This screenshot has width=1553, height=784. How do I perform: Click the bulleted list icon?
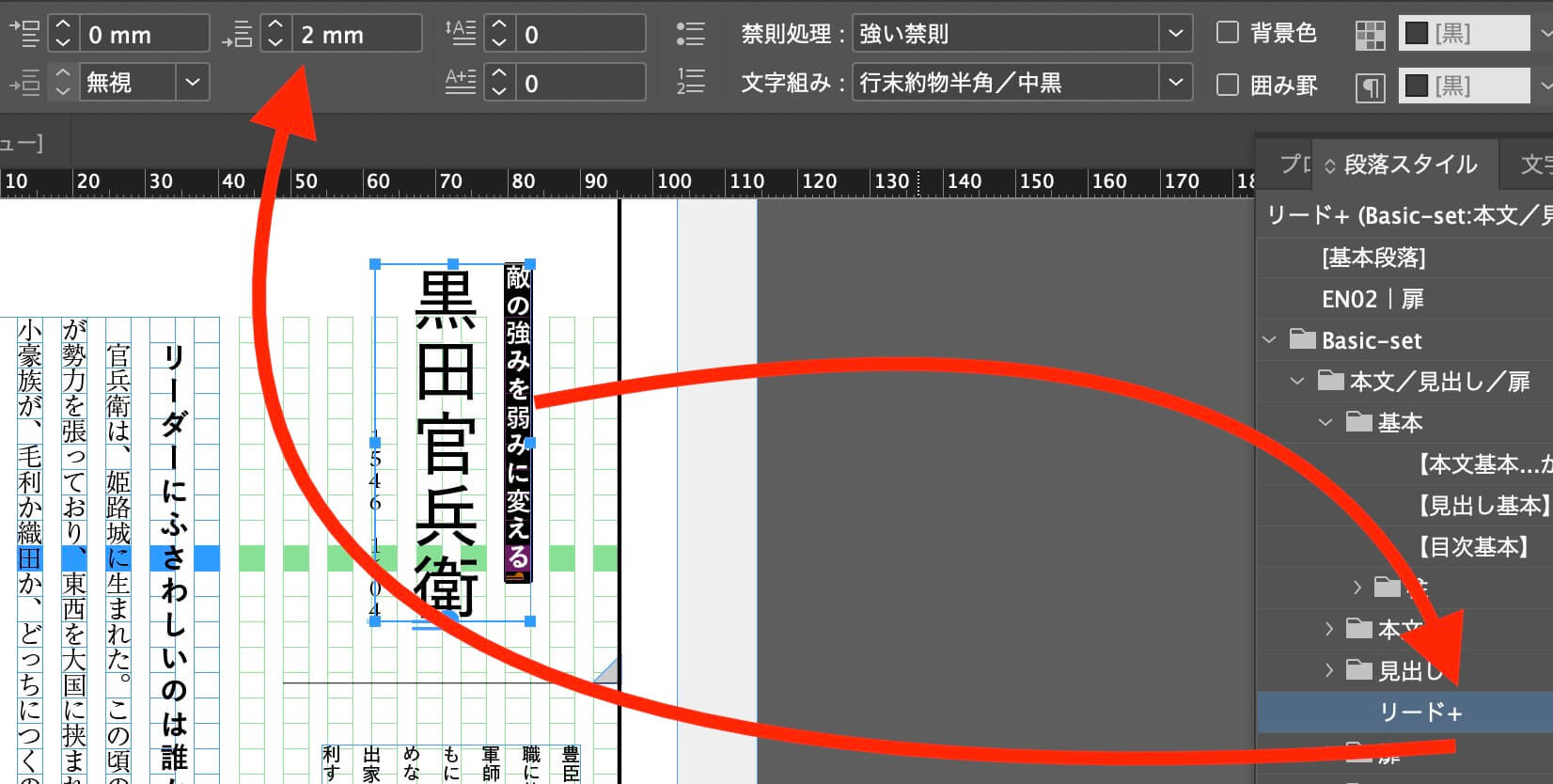(x=690, y=35)
